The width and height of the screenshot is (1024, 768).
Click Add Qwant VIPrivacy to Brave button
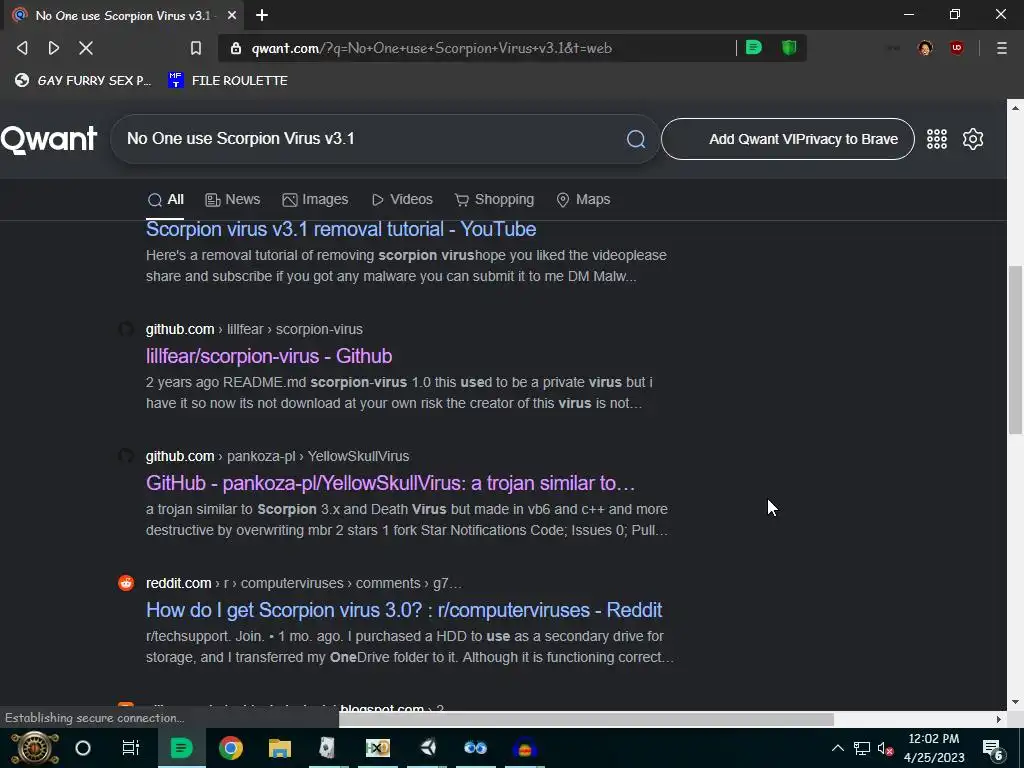tap(788, 138)
